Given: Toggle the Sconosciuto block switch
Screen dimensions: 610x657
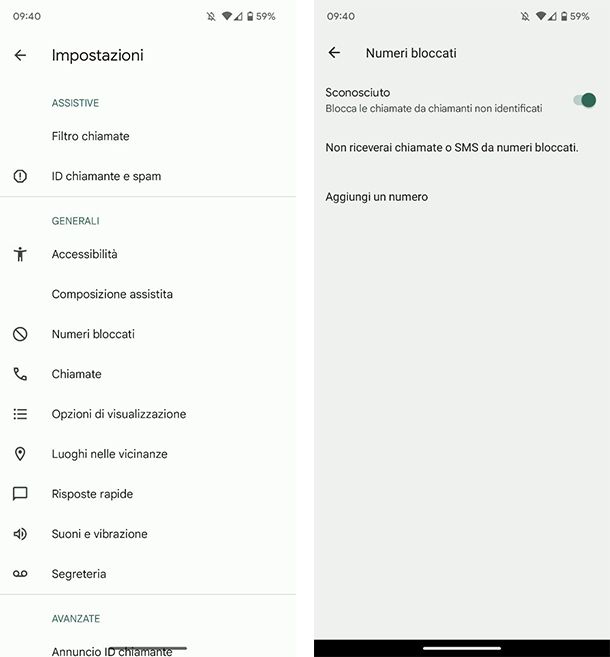Looking at the screenshot, I should pyautogui.click(x=584, y=100).
